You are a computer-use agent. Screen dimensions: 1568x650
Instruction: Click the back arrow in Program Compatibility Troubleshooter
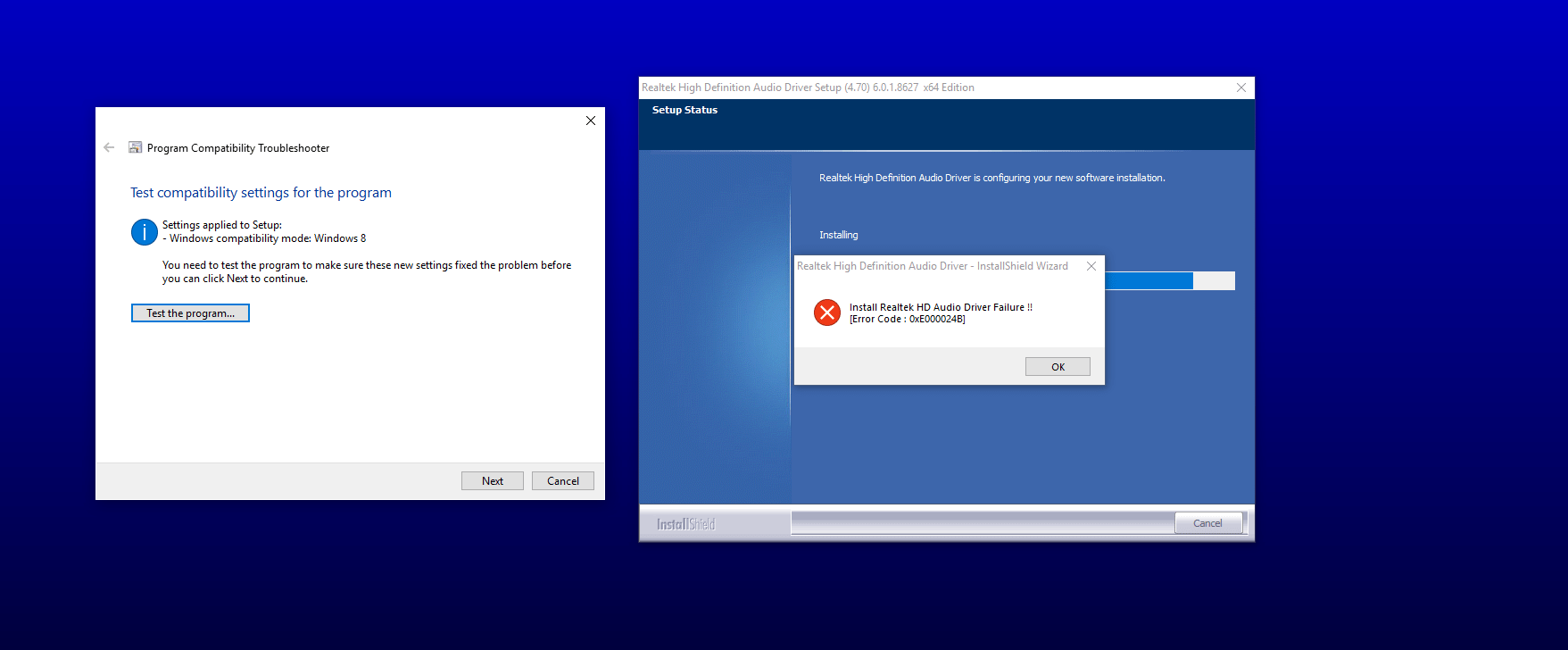pos(109,147)
